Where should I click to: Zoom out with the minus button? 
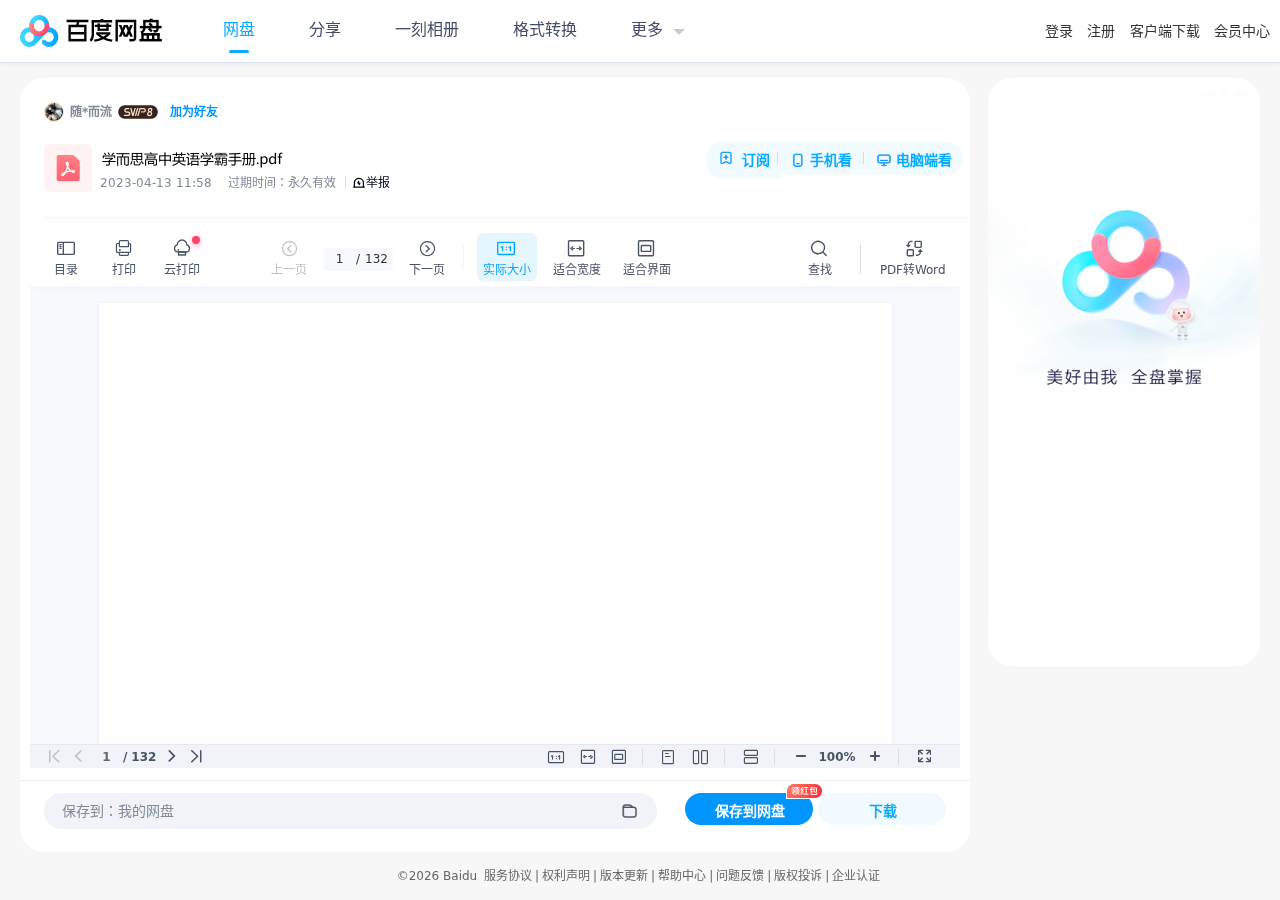point(801,757)
